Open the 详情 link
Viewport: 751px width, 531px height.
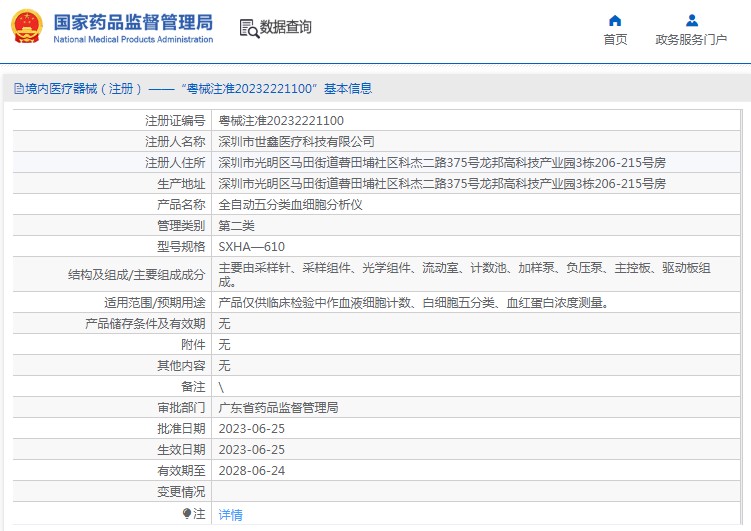click(x=230, y=515)
